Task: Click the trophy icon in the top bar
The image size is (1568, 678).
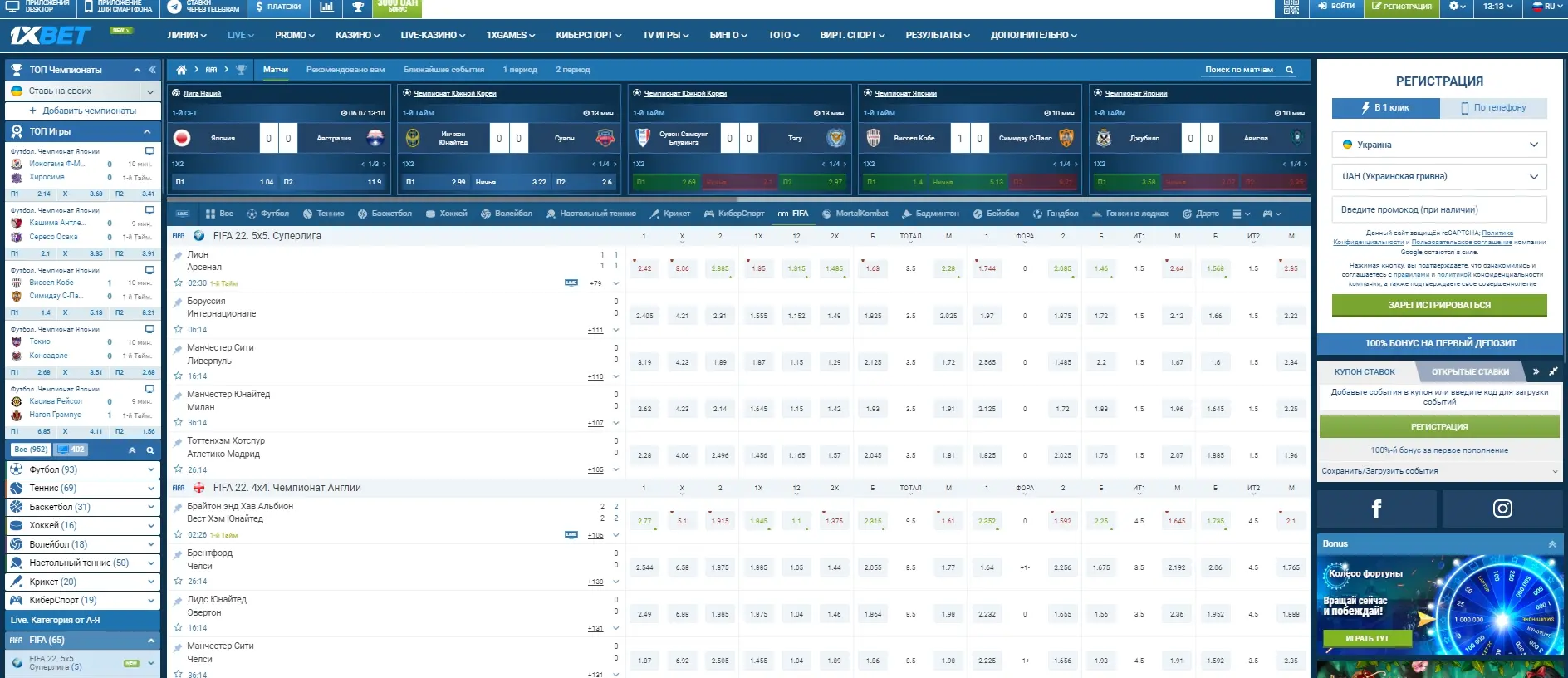Action: 358,7
